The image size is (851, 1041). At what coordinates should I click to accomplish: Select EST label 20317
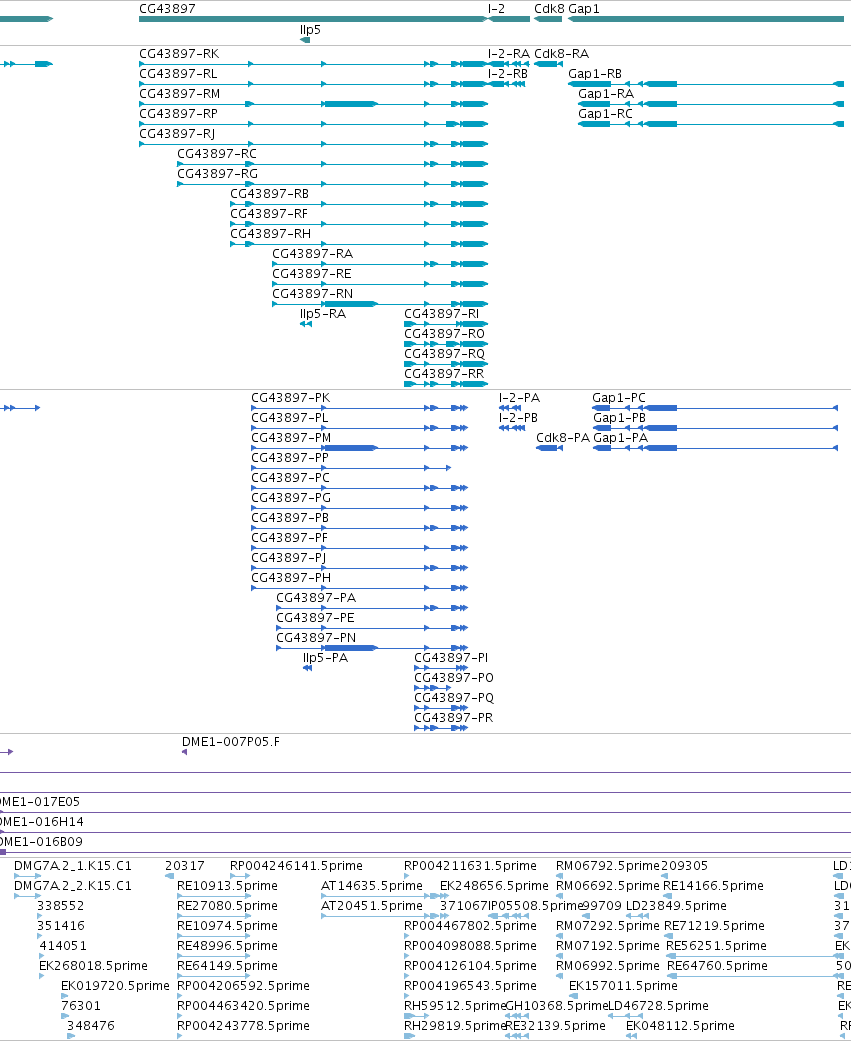[x=185, y=866]
